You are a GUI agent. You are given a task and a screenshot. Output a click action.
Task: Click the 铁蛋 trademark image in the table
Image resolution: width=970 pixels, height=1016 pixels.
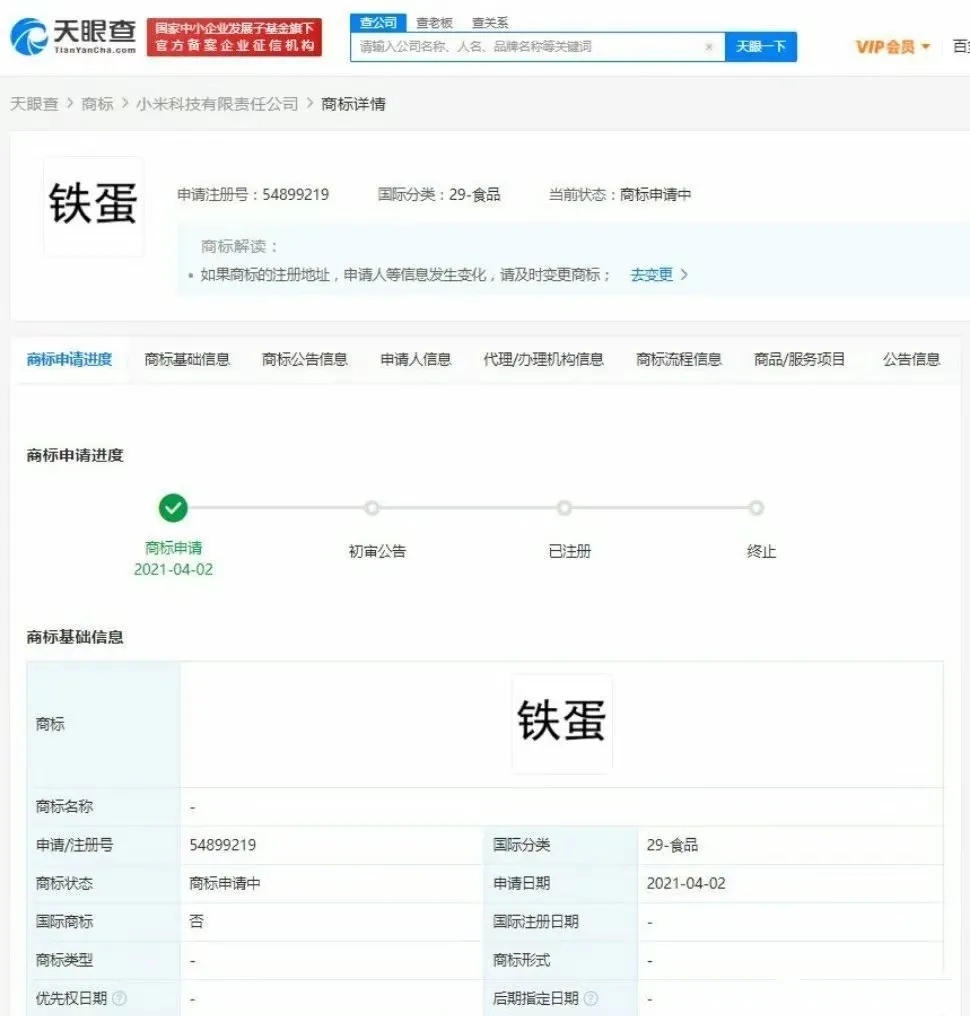coord(562,723)
